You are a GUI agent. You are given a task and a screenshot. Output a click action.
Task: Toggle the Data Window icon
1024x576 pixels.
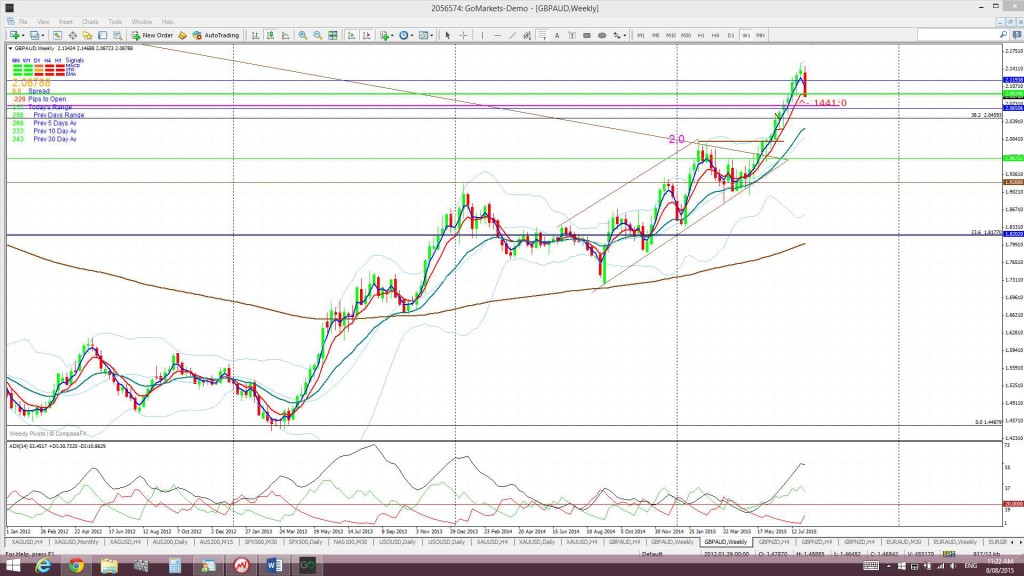(x=72, y=35)
